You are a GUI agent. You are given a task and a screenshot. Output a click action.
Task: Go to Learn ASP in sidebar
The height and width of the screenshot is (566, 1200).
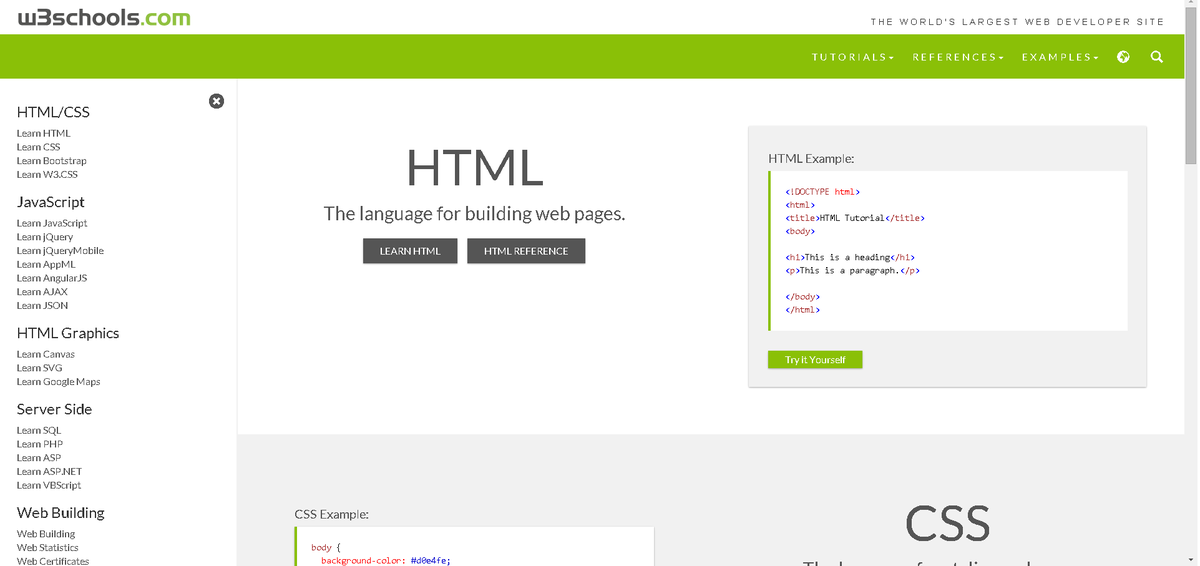tap(39, 458)
